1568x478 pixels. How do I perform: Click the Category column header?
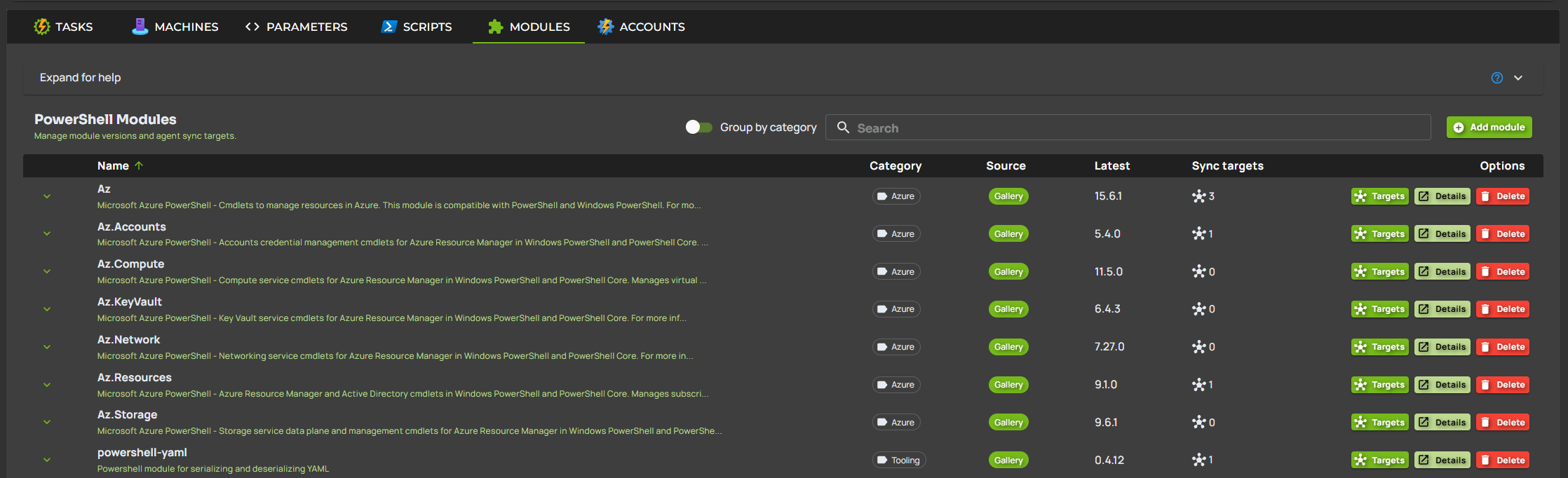coord(895,165)
